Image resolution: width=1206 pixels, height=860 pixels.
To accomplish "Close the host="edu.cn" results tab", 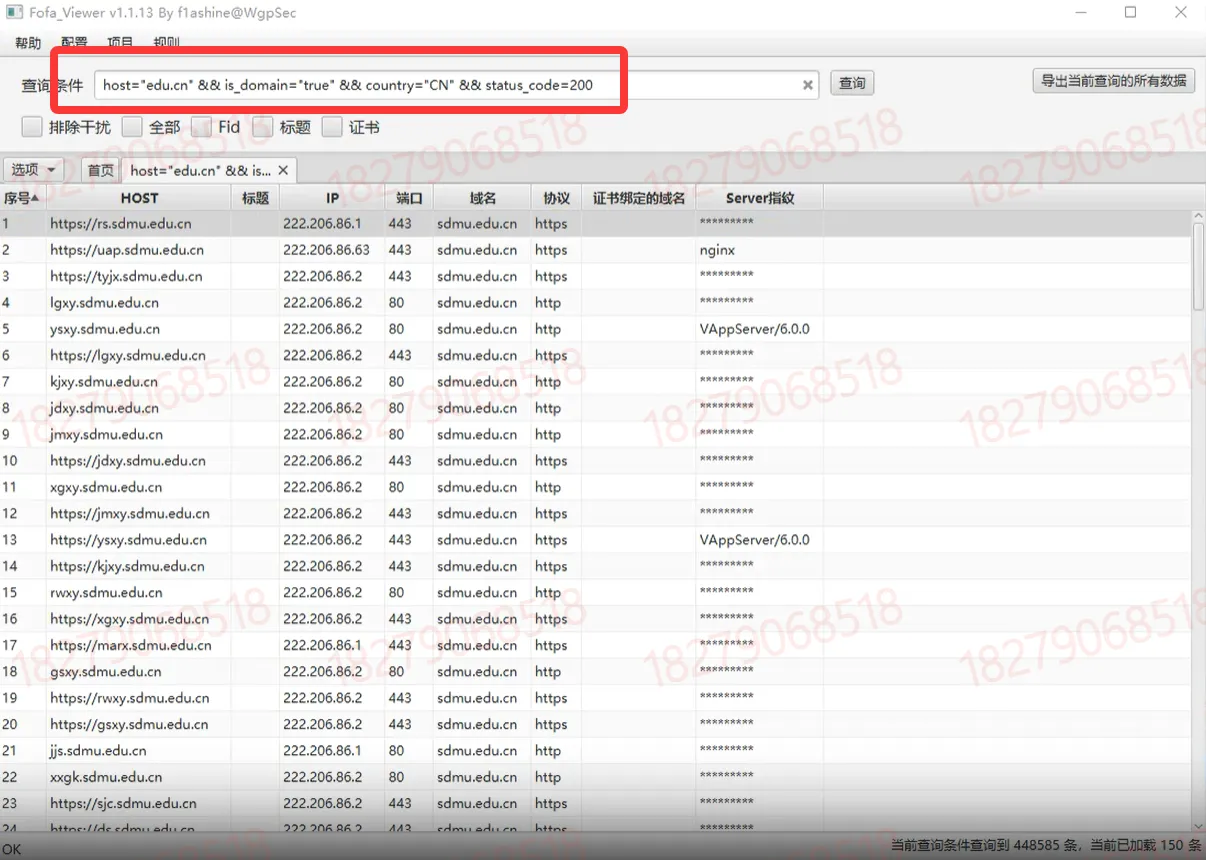I will [x=283, y=171].
